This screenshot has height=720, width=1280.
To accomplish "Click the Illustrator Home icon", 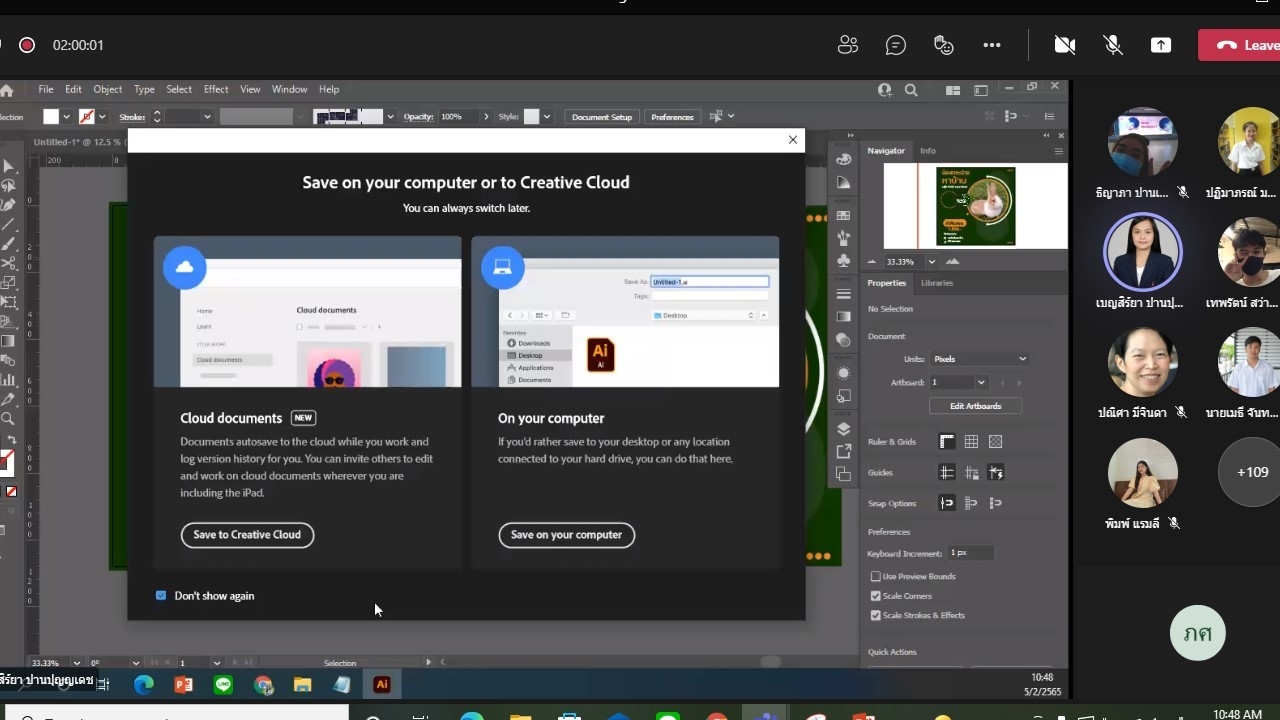I will [x=6, y=90].
